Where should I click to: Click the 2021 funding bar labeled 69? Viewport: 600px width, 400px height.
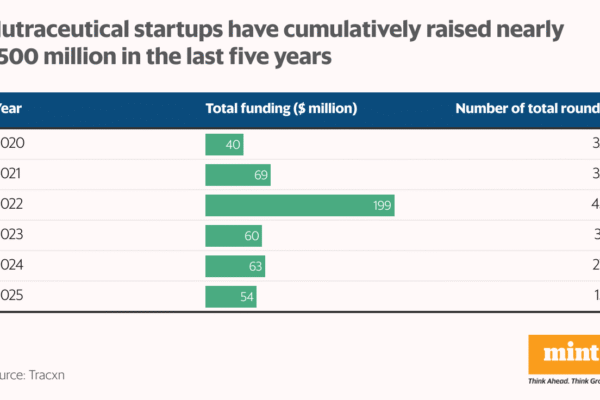click(x=238, y=175)
